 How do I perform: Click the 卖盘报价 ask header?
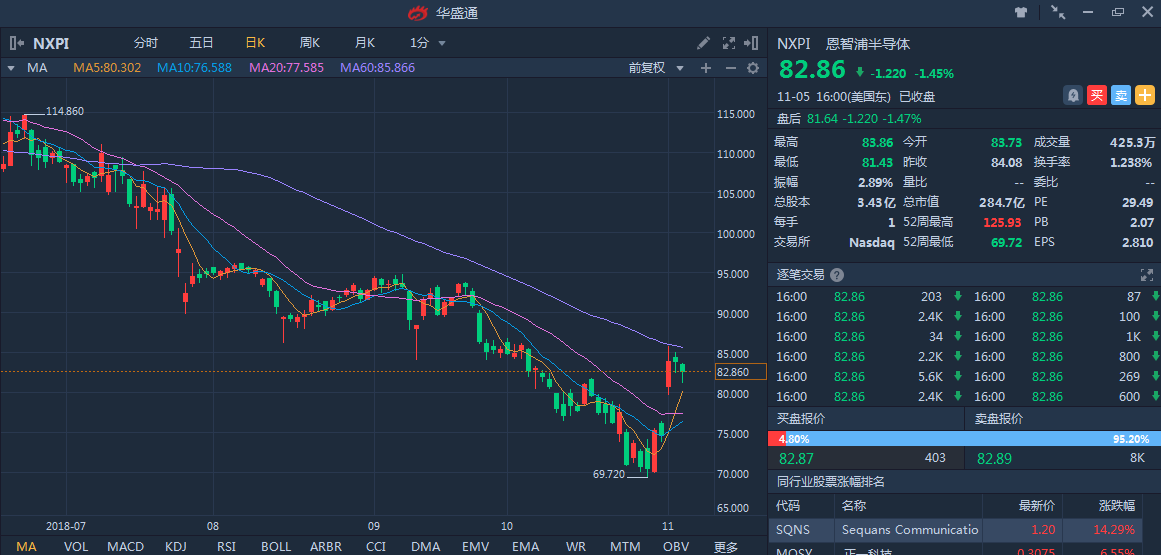point(999,419)
